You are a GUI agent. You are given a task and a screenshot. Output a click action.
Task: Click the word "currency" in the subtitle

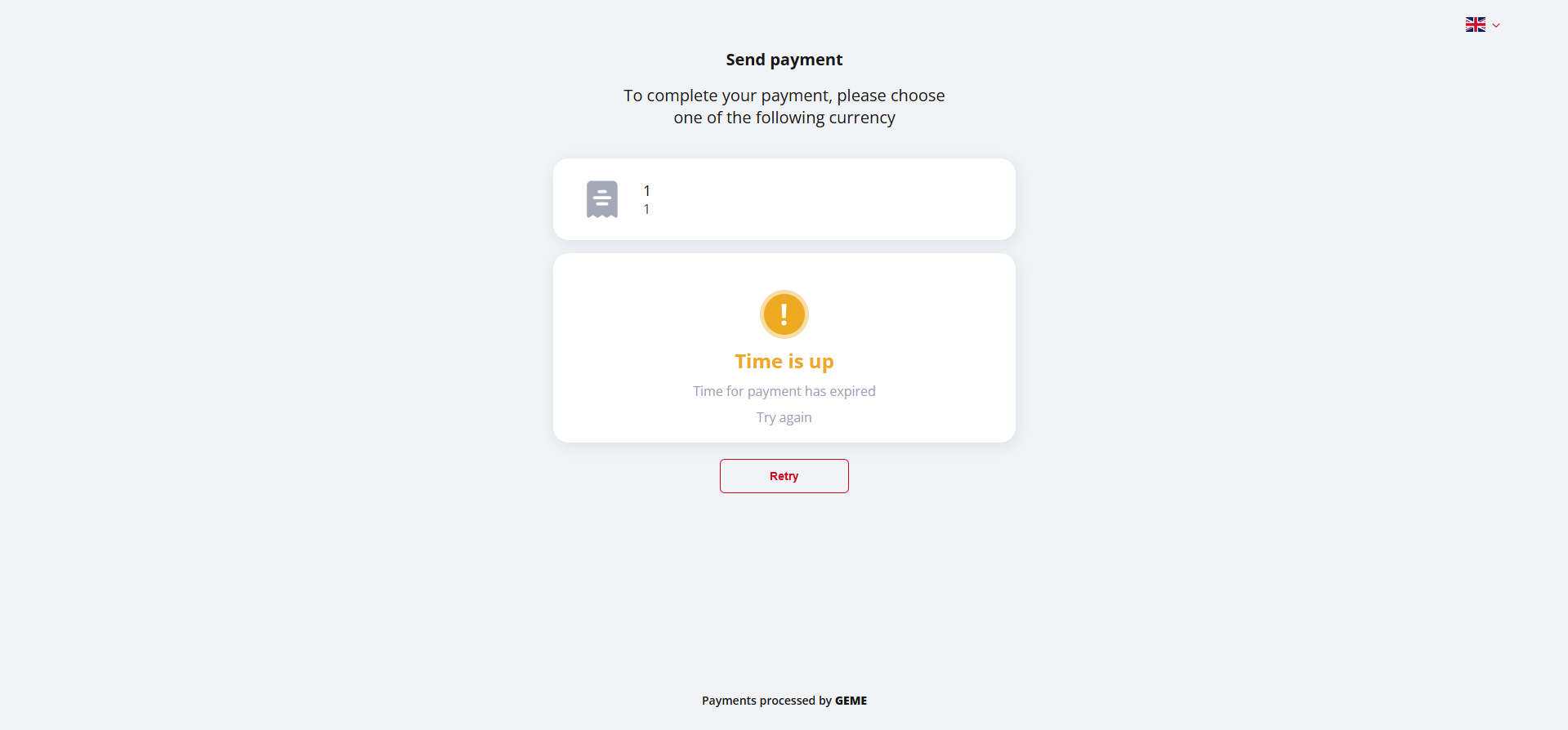[x=862, y=118]
